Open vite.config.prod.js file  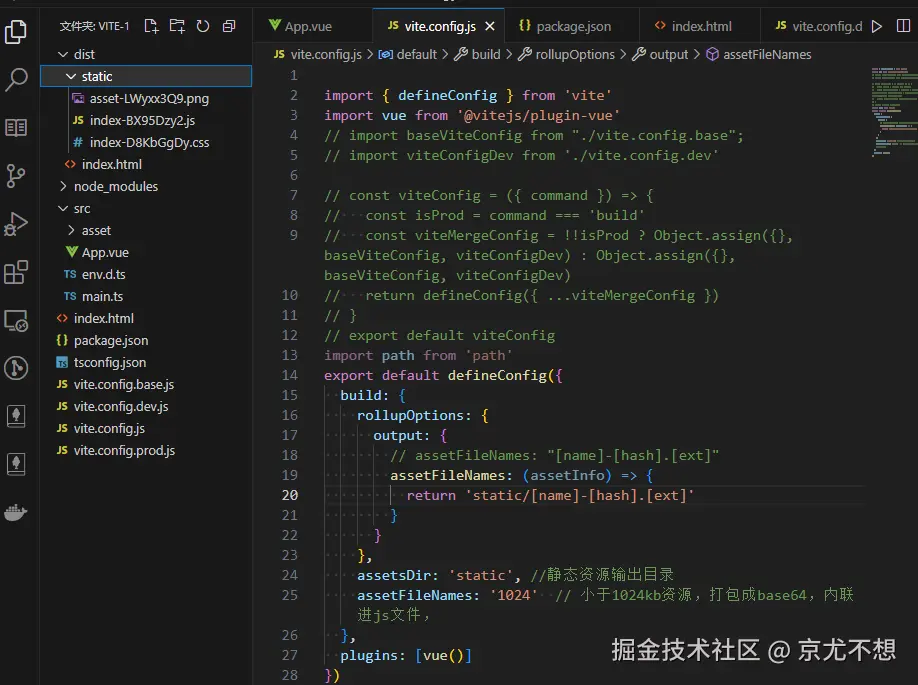[x=124, y=450]
